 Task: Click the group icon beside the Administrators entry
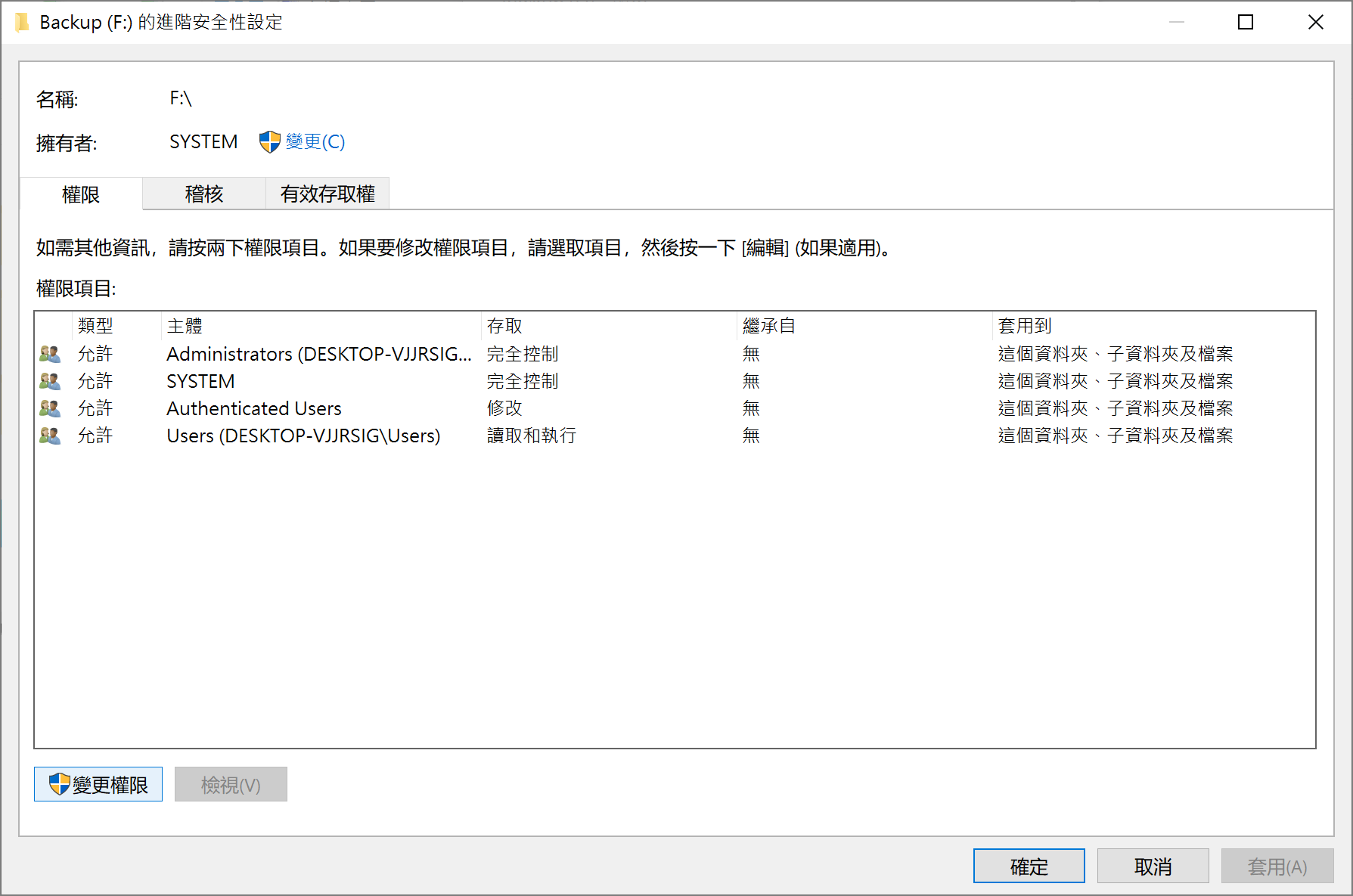coord(50,354)
